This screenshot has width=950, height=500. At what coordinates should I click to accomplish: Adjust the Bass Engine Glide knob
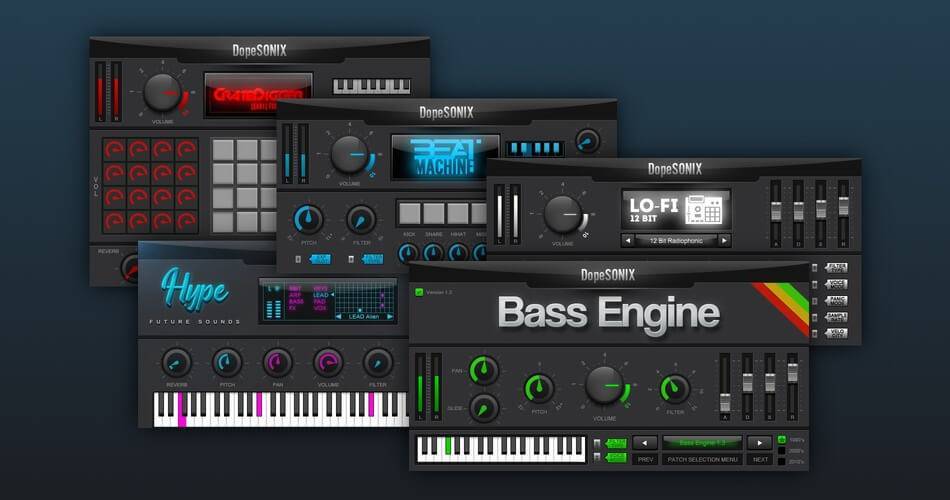tap(483, 408)
